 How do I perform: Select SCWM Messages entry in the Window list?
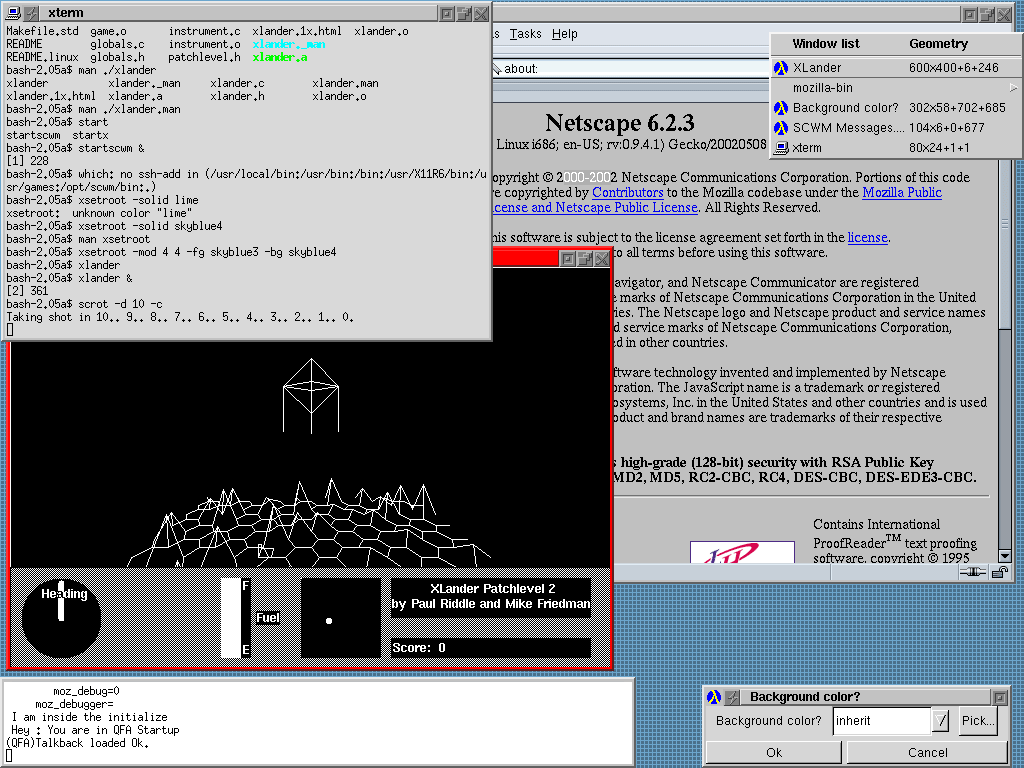pos(895,128)
